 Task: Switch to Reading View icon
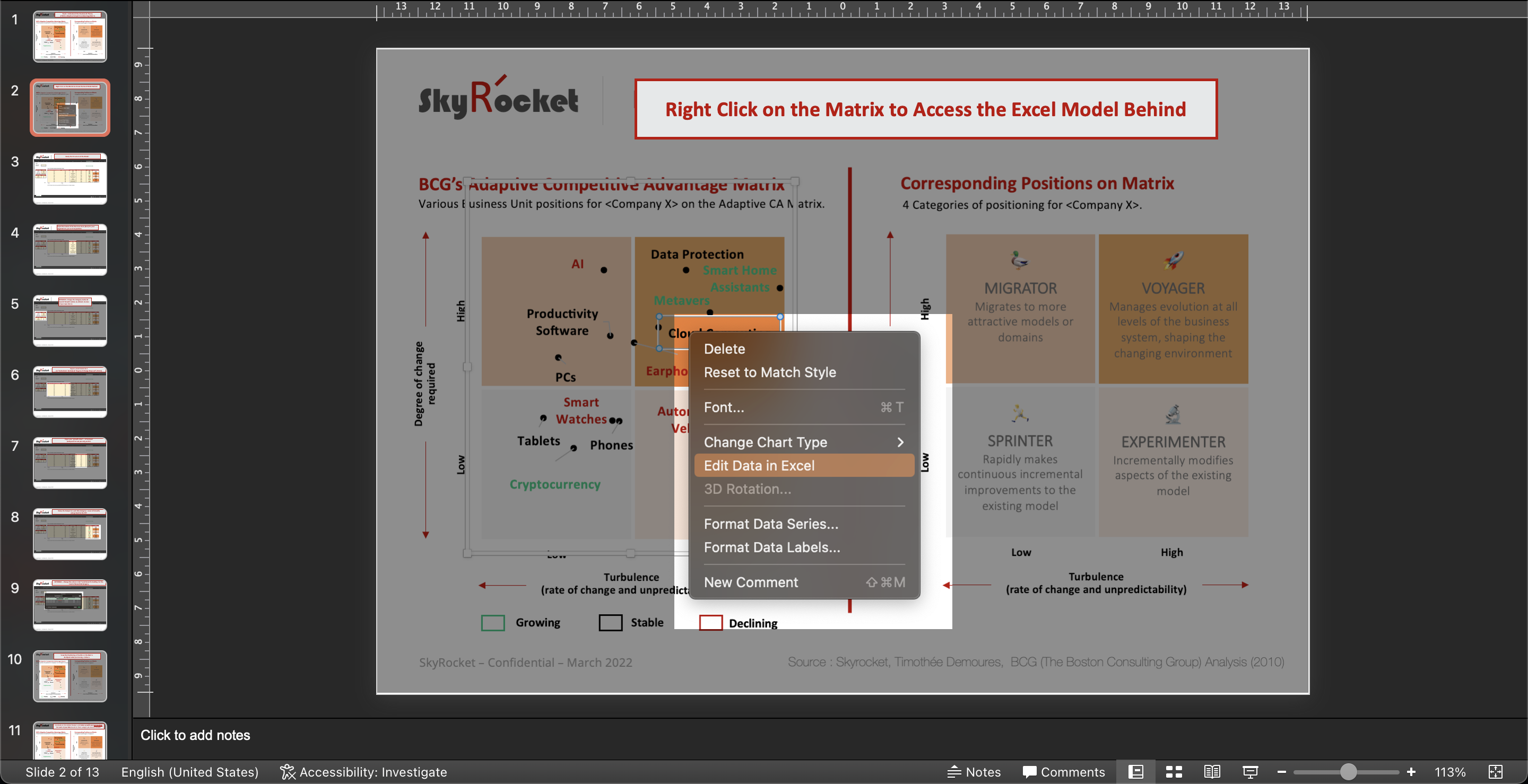(x=1212, y=772)
